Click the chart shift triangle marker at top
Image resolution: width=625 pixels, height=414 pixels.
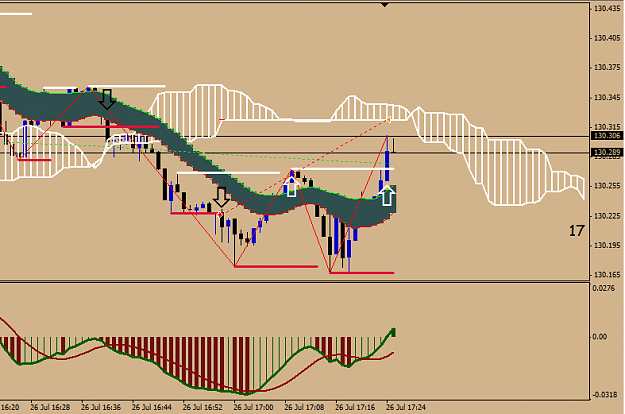384,5
